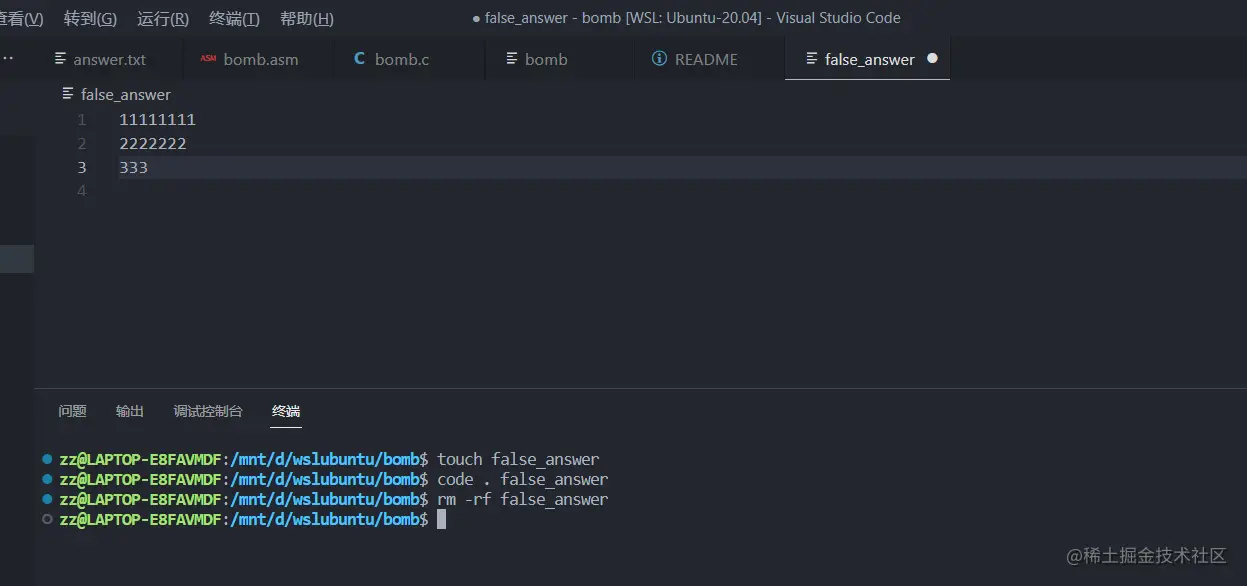This screenshot has height=586, width=1247.
Task: Open the 转到(G) menu
Action: pyautogui.click(x=90, y=19)
